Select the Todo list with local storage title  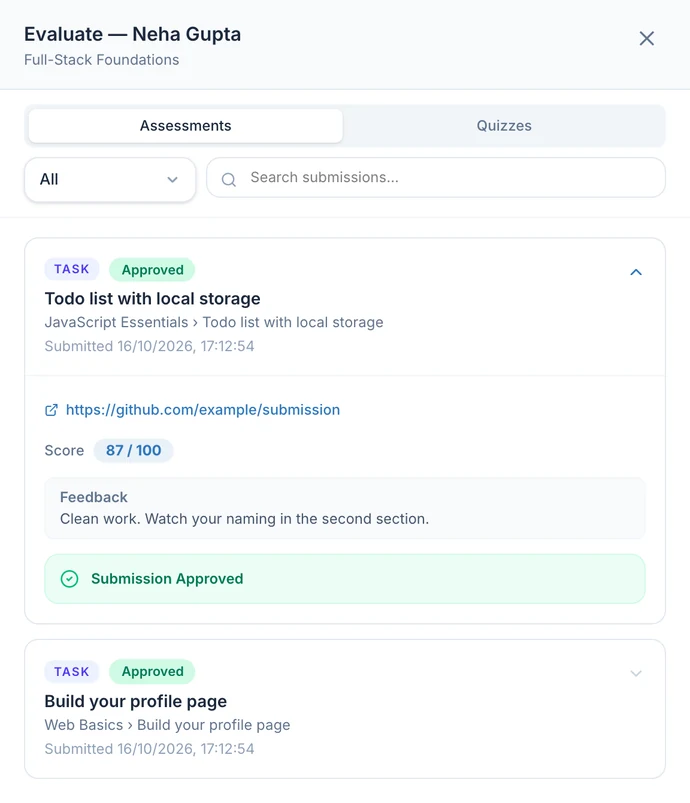pyautogui.click(x=152, y=299)
